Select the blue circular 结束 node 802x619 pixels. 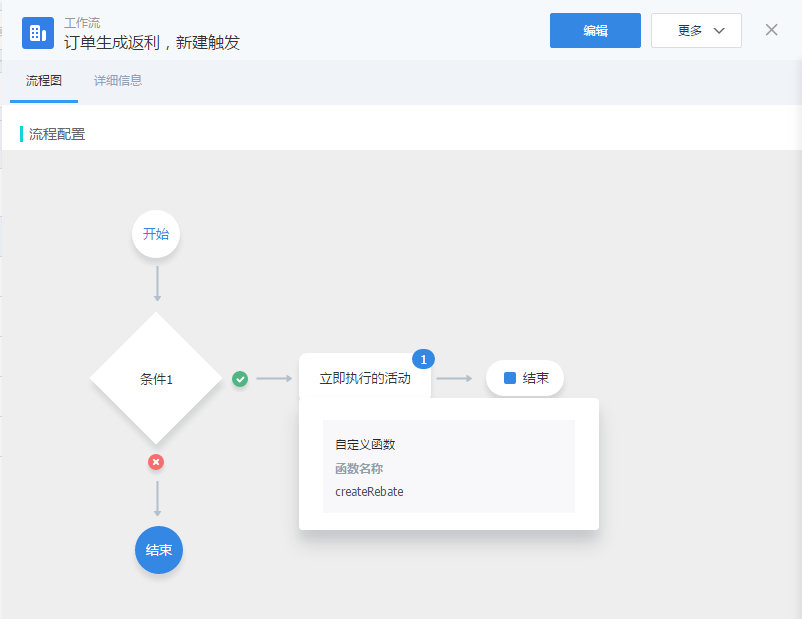click(159, 550)
